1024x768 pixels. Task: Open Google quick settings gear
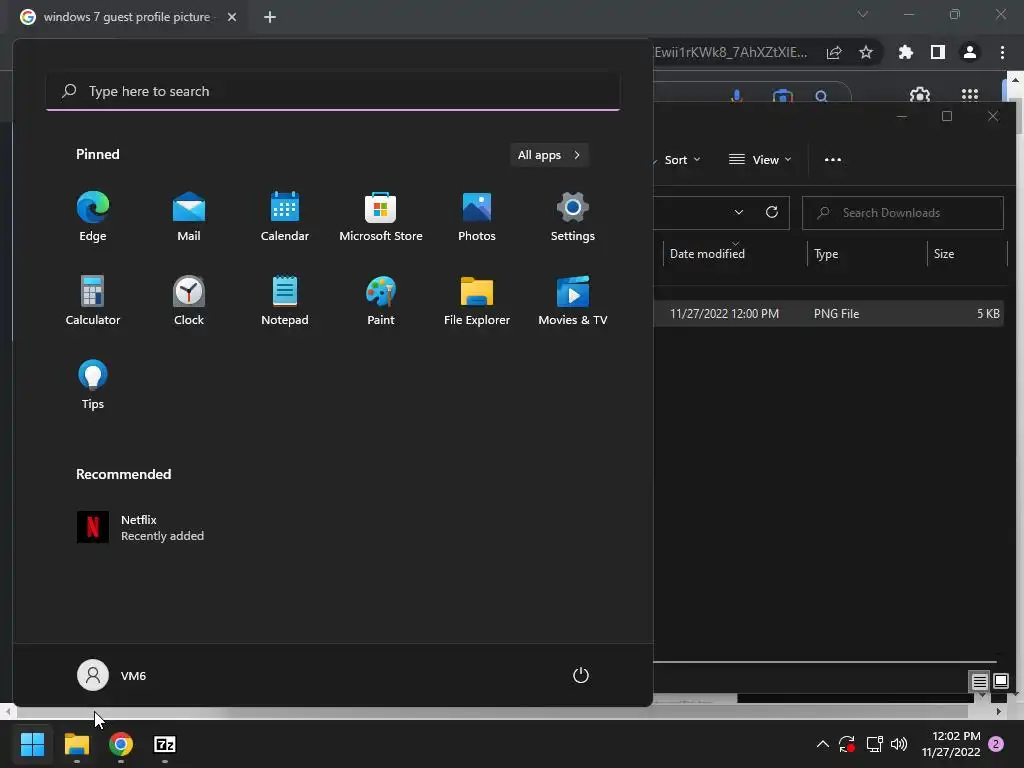[x=920, y=95]
